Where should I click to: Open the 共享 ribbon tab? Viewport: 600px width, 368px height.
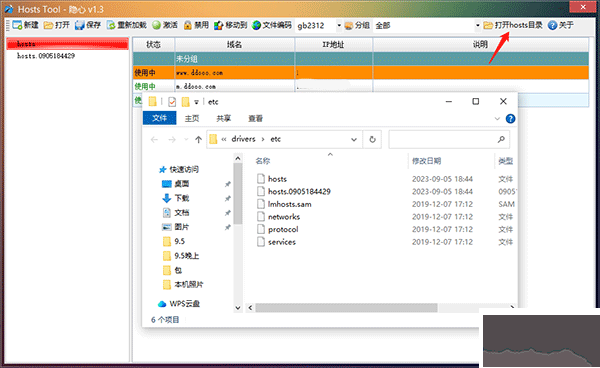click(x=223, y=118)
